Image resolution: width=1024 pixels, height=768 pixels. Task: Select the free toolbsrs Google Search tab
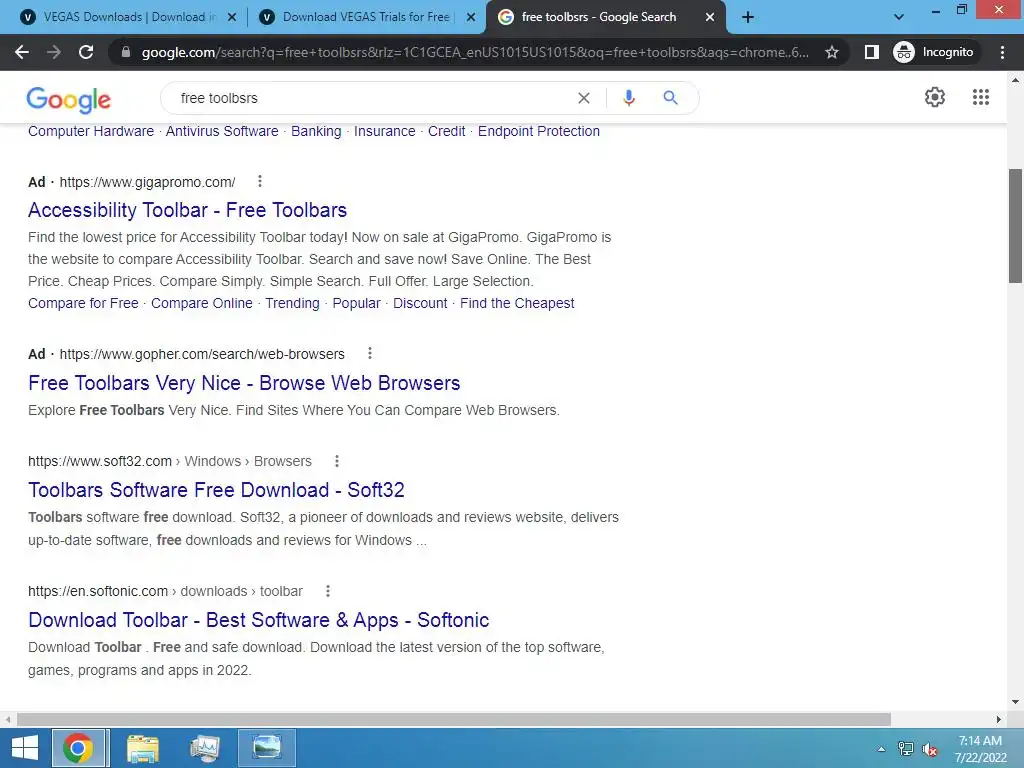(598, 17)
